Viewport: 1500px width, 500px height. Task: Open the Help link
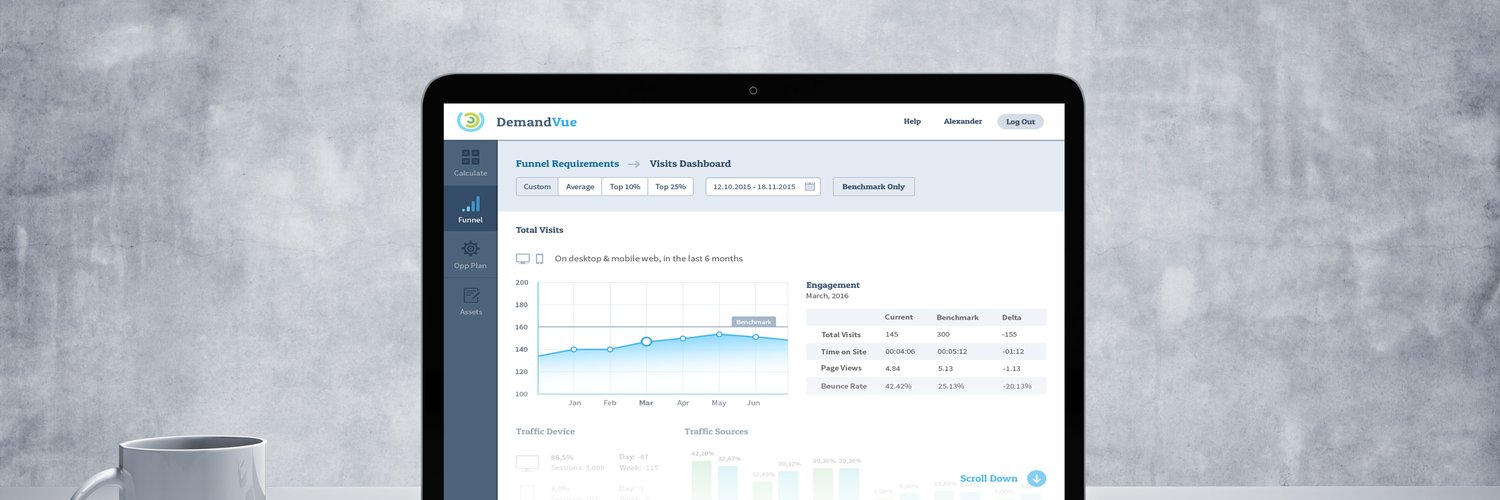(x=912, y=121)
